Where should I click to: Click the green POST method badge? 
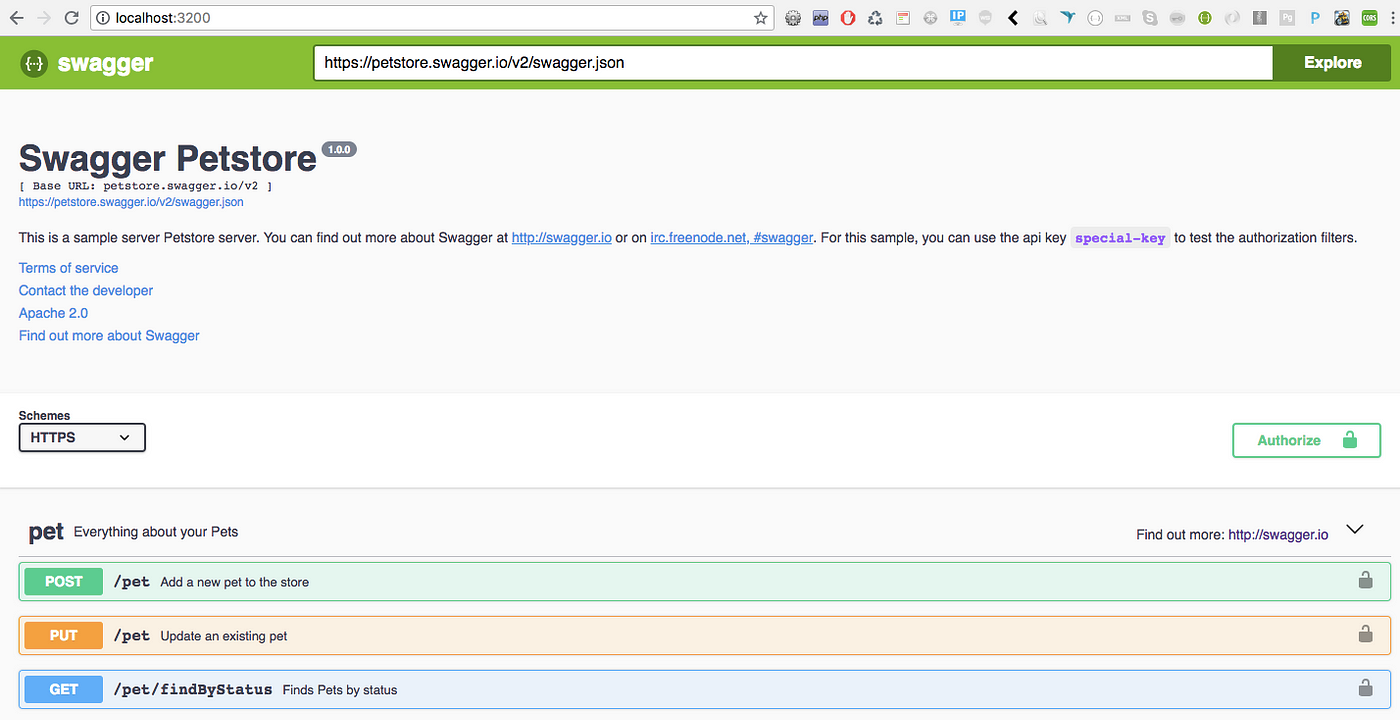[x=64, y=581]
